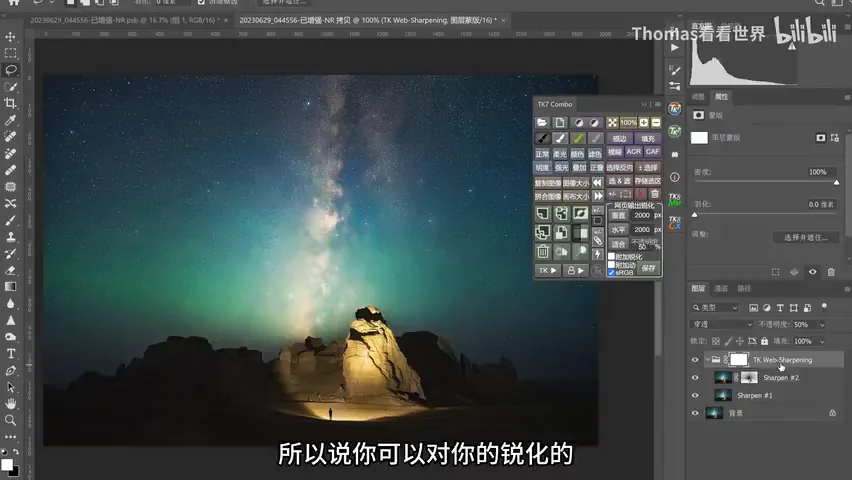Viewport: 852px width, 480px height.
Task: Toggle the layer filter on/off switch
Action: [824, 307]
